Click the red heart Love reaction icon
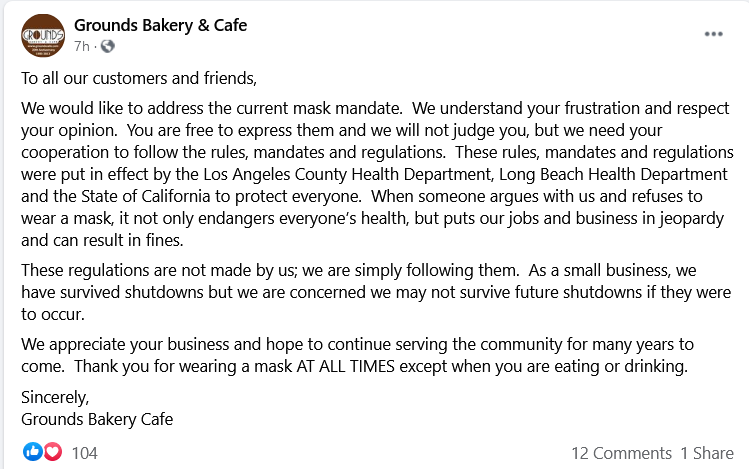 coord(53,452)
